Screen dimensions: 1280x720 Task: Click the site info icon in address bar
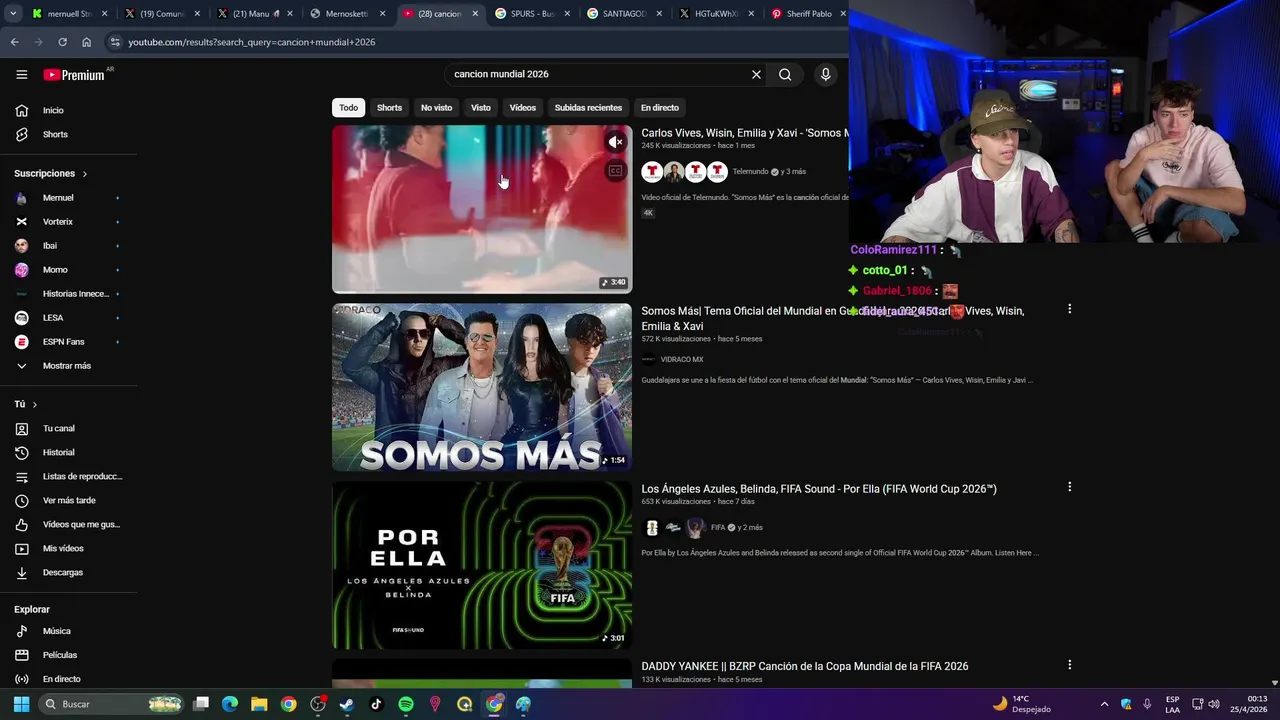click(115, 42)
